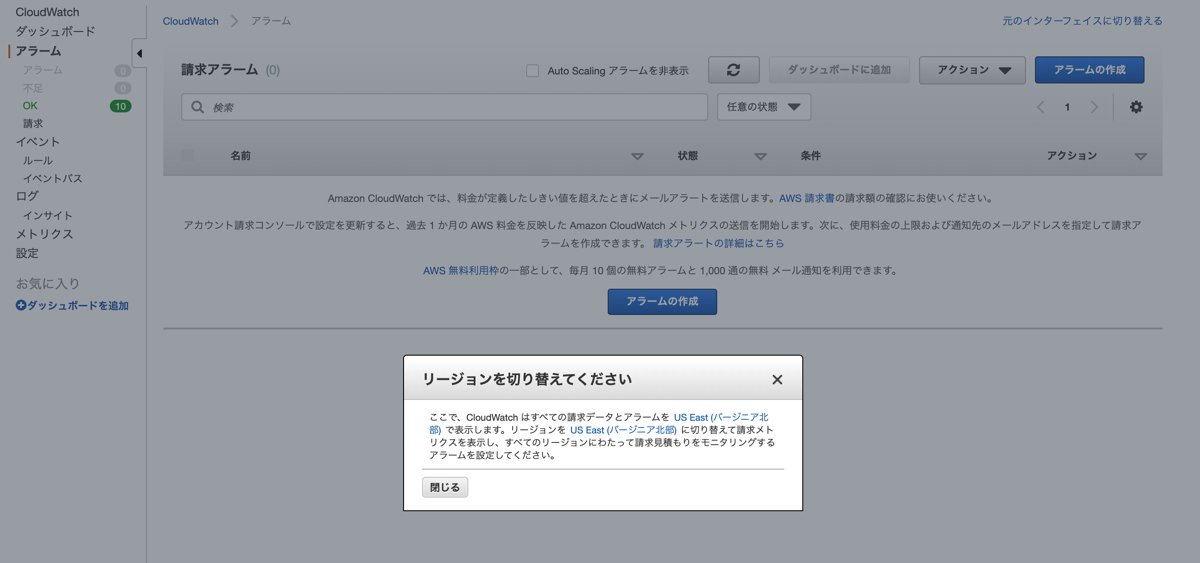Select ダッシュボード in sidebar
Viewport: 1200px width, 563px height.
(x=55, y=31)
